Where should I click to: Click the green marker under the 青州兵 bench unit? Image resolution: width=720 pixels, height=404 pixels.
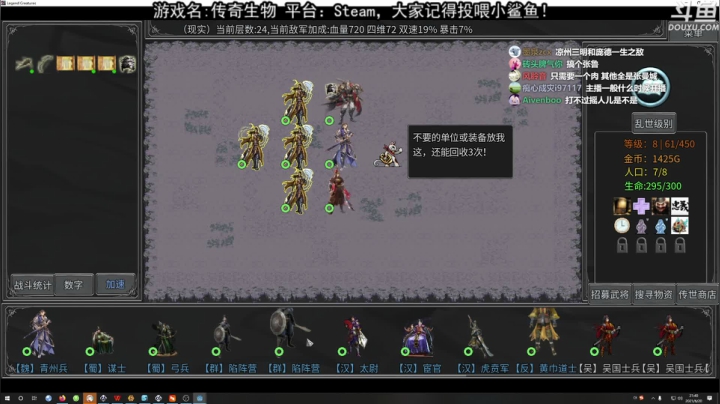(x=27, y=352)
